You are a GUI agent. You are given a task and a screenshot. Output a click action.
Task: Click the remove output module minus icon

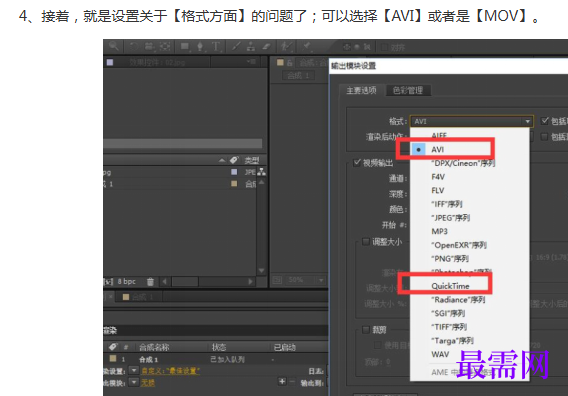click(x=292, y=381)
